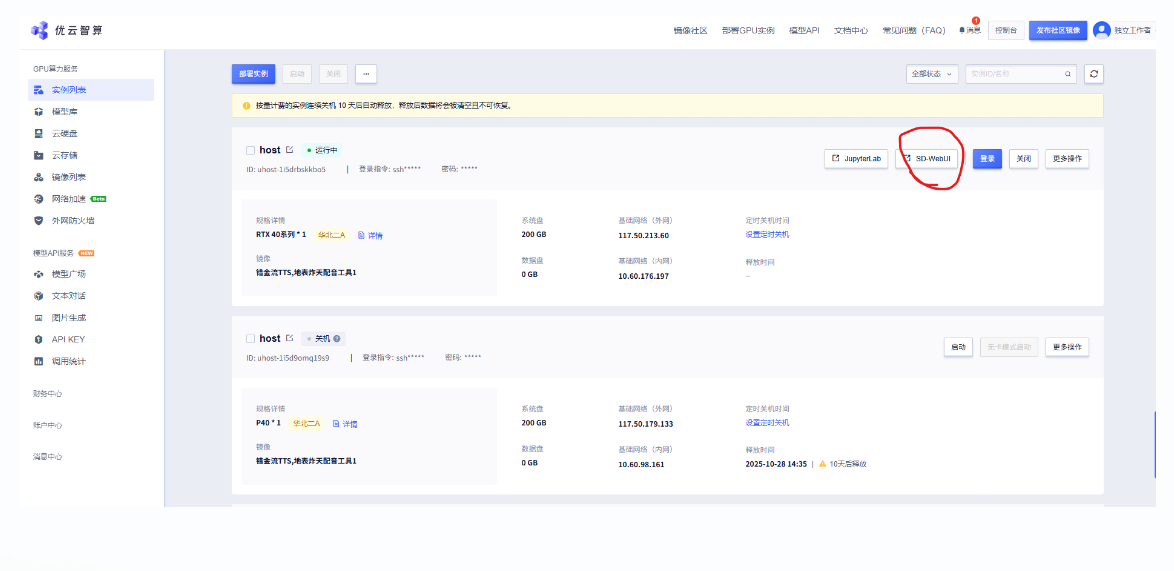Tick the checkbox for the running host instance
Viewport: 1174px width, 571px height.
[x=250, y=150]
